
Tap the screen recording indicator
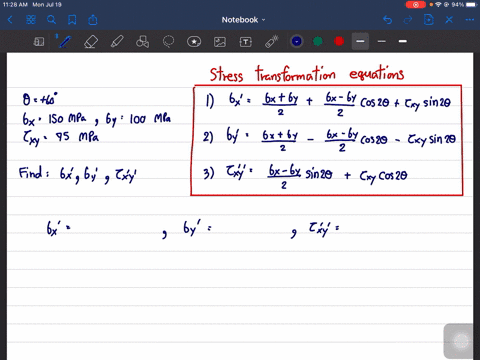pos(416,5)
